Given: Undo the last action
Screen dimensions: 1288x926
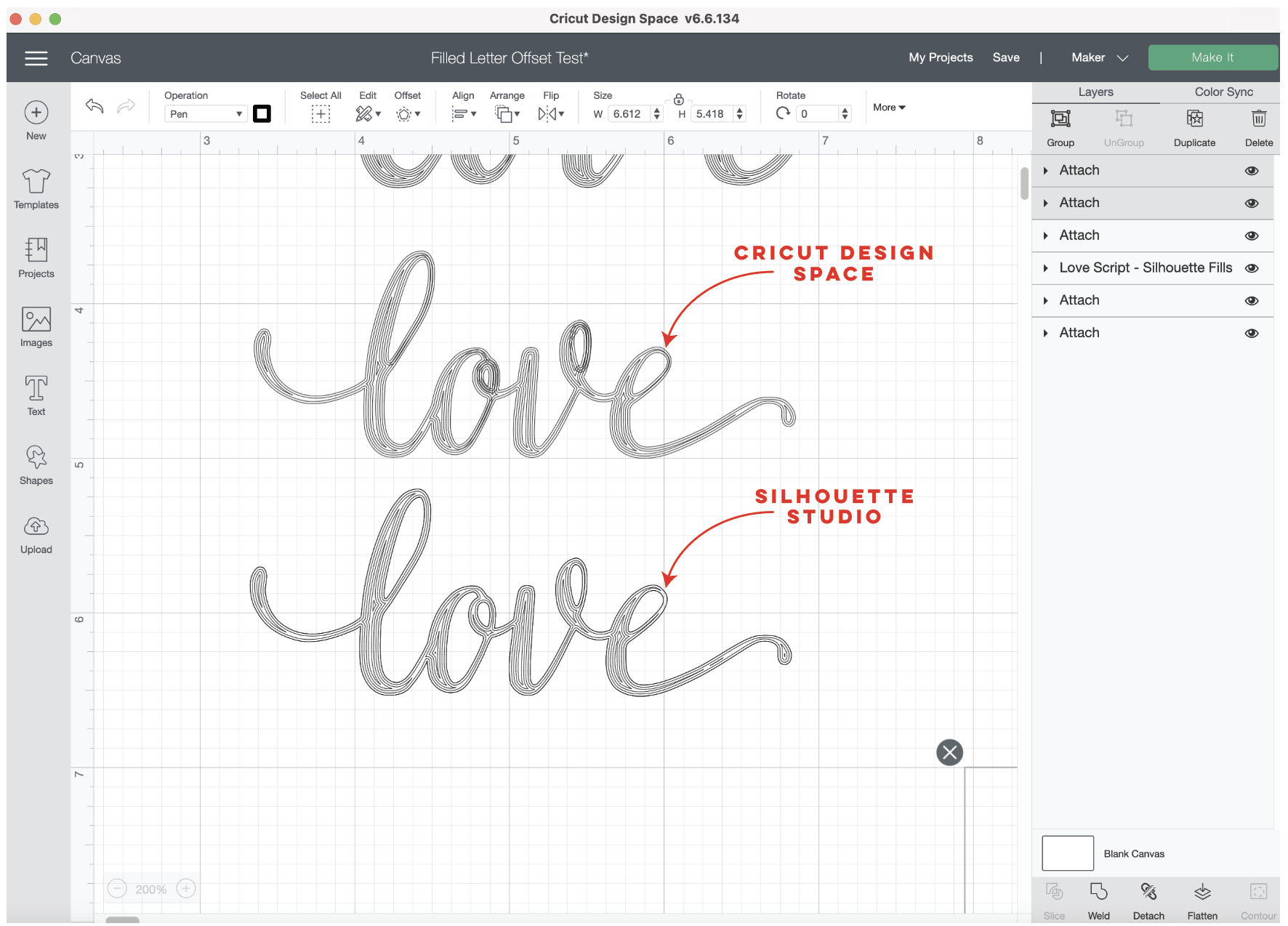Looking at the screenshot, I should click(94, 106).
